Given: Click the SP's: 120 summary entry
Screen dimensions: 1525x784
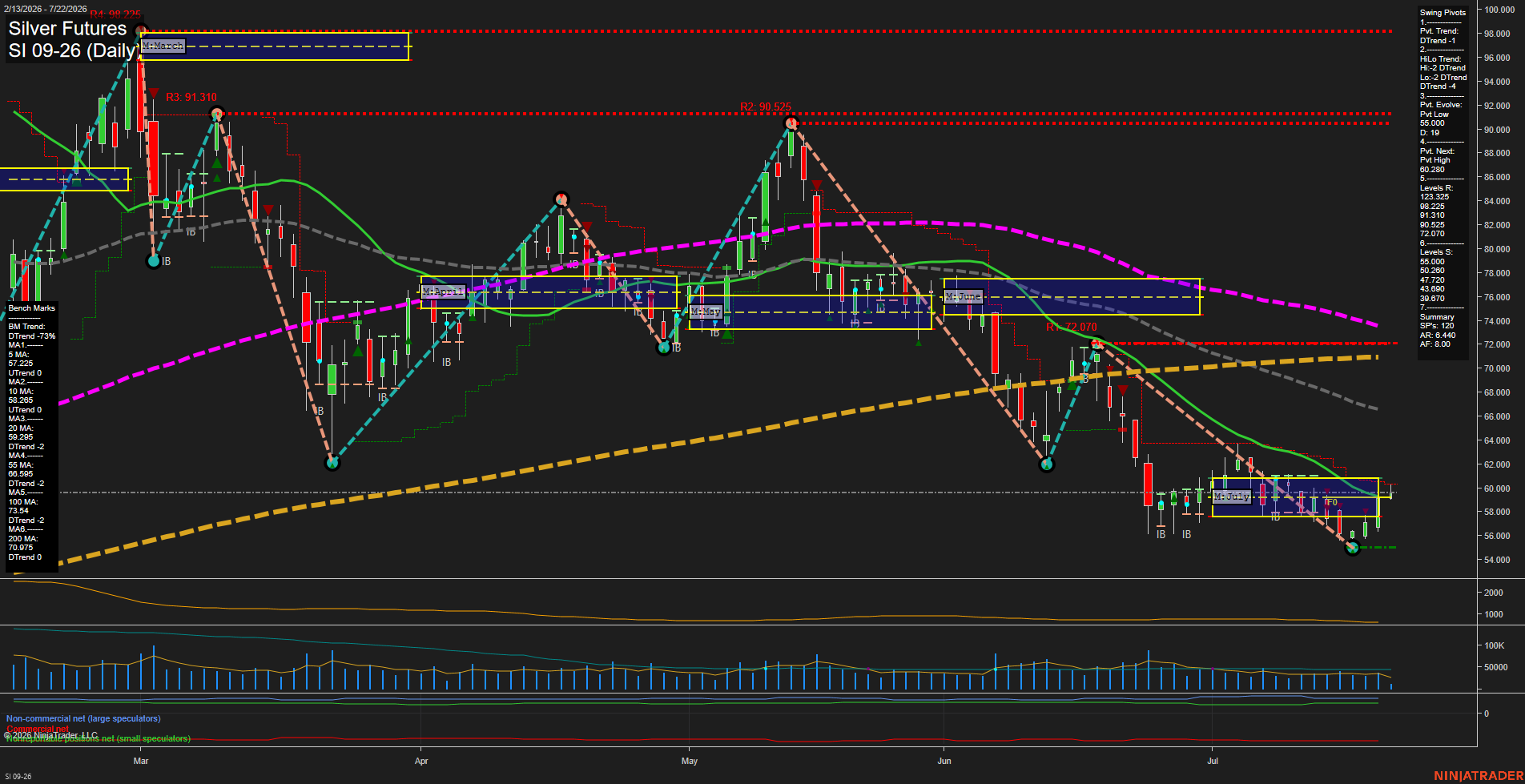Looking at the screenshot, I should (1437, 326).
